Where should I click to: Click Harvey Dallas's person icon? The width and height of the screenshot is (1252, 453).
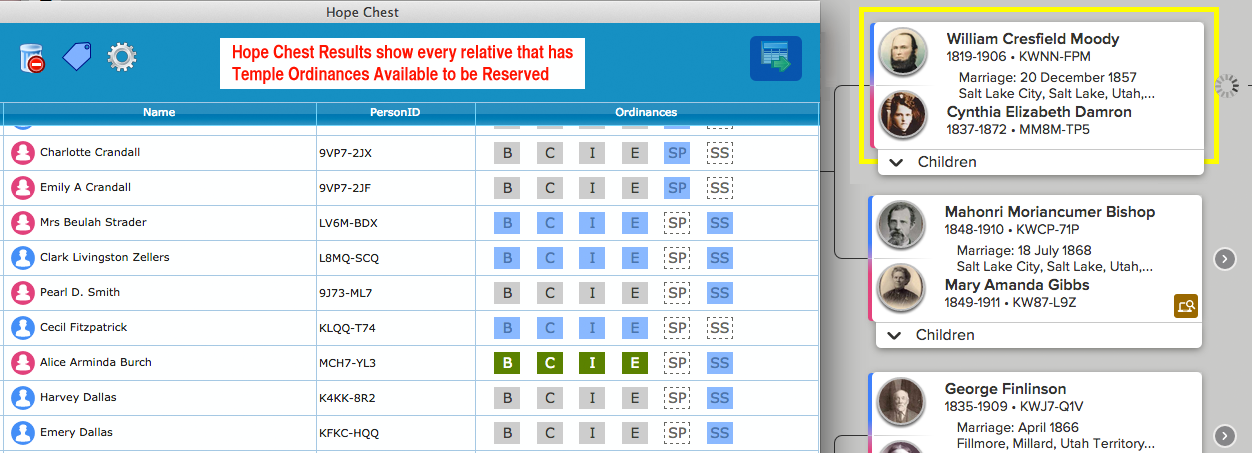click(x=22, y=398)
